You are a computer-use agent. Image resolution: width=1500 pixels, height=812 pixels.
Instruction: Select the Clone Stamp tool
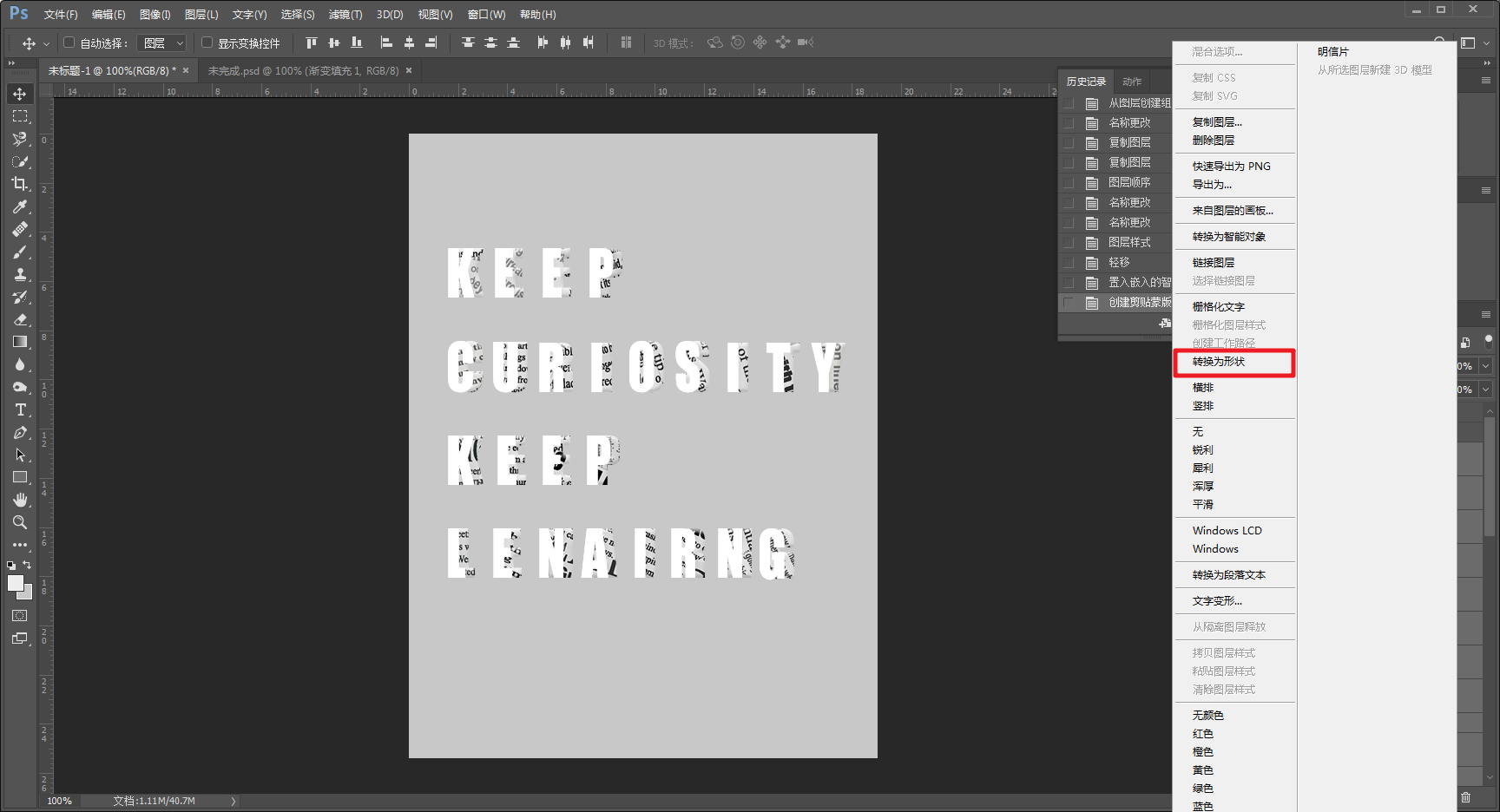coord(20,274)
